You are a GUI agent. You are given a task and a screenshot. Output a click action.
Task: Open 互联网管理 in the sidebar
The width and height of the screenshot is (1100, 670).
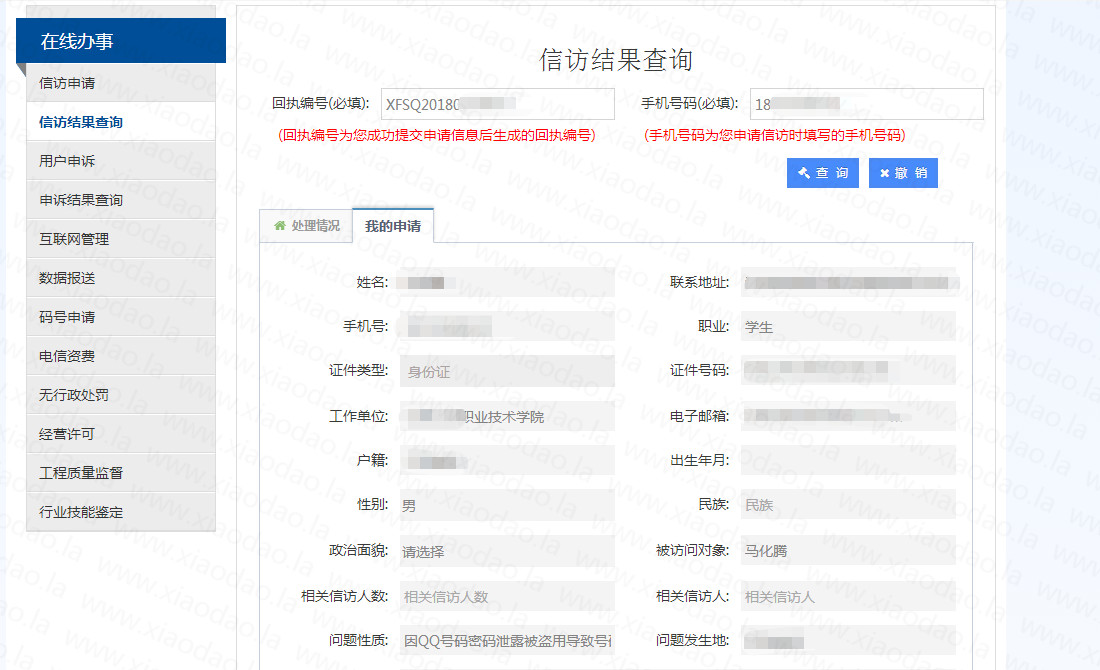pyautogui.click(x=121, y=239)
